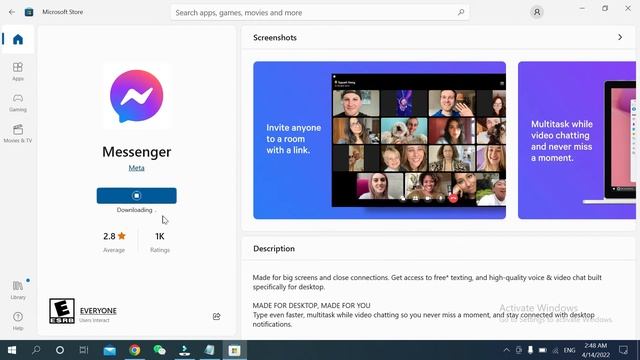Open the Apps section in sidebar
This screenshot has height=360, width=640.
click(18, 71)
